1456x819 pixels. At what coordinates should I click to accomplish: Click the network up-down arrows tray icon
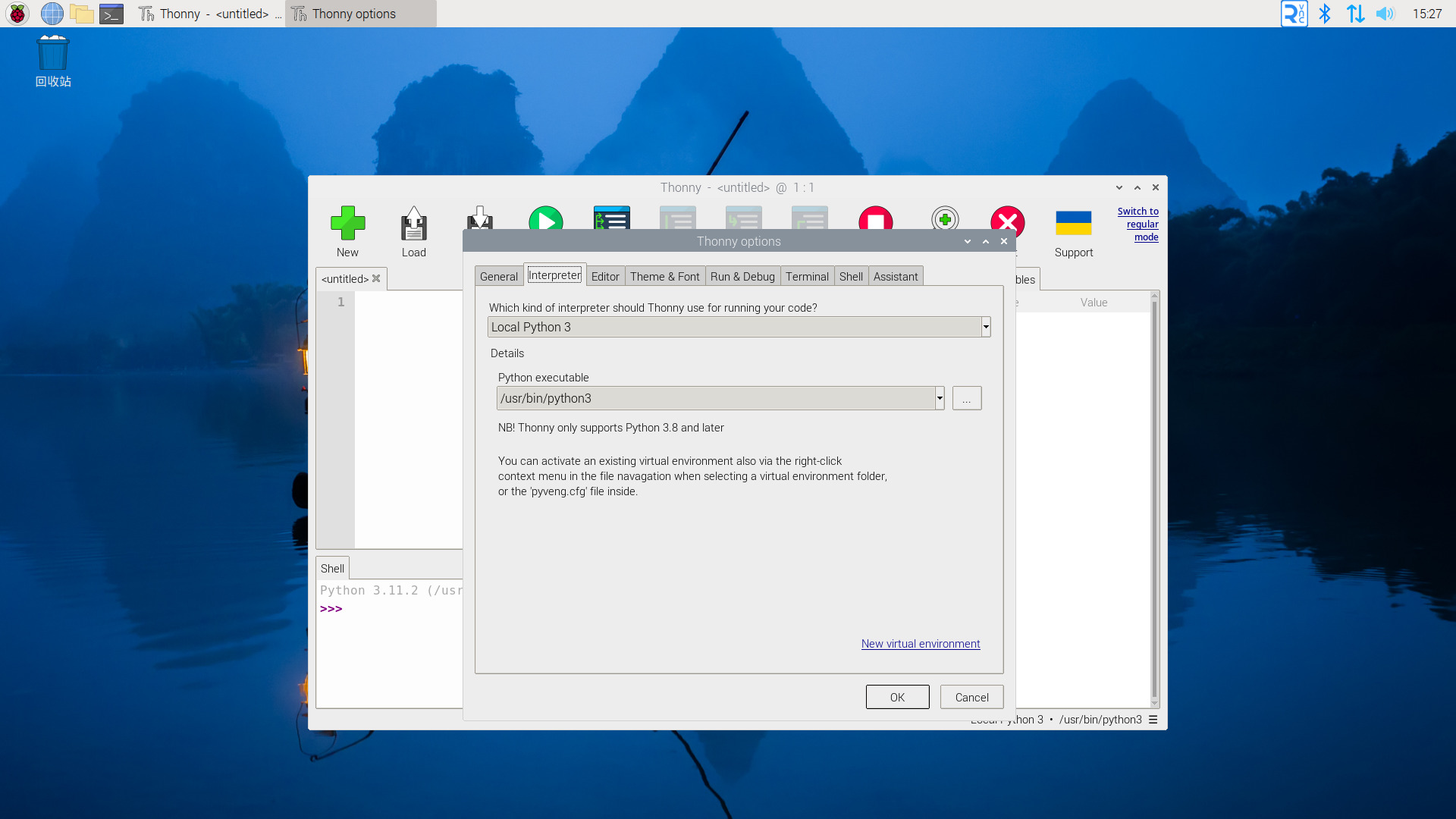[1355, 14]
